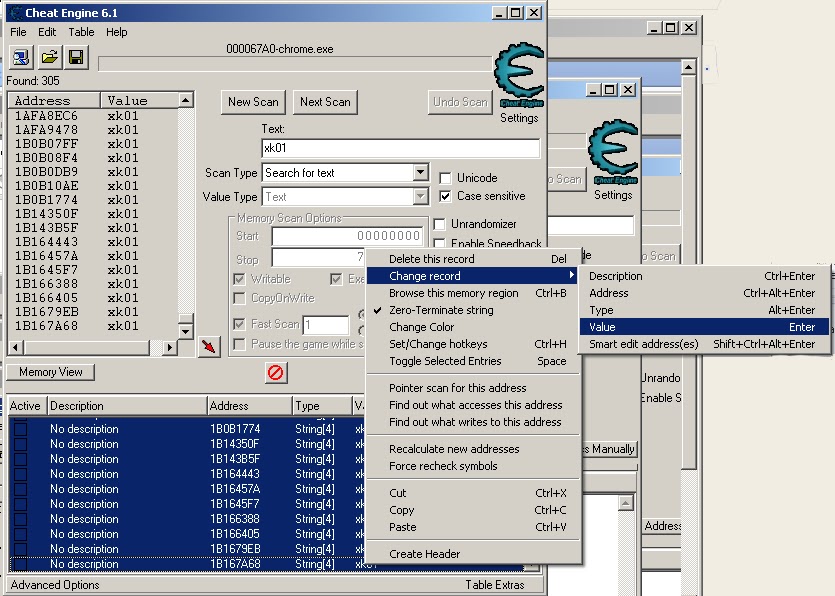Uncheck the Case sensitive checkbox
The height and width of the screenshot is (596, 835).
445,196
